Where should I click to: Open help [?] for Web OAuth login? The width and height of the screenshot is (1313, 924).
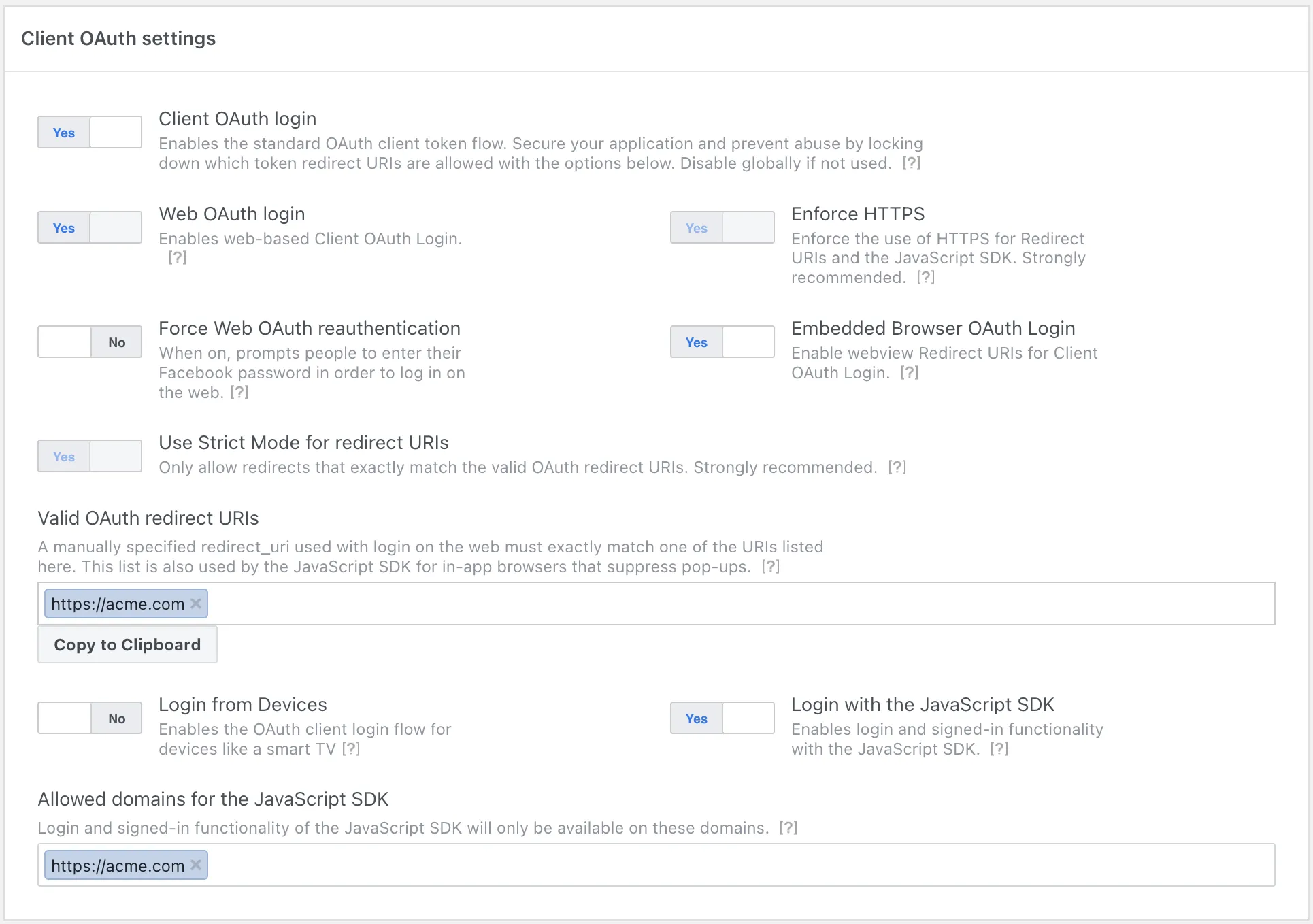pyautogui.click(x=177, y=257)
